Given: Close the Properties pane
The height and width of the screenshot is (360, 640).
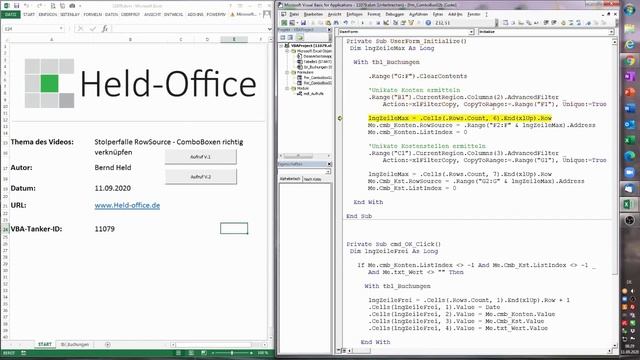Looking at the screenshot, I should [329, 164].
